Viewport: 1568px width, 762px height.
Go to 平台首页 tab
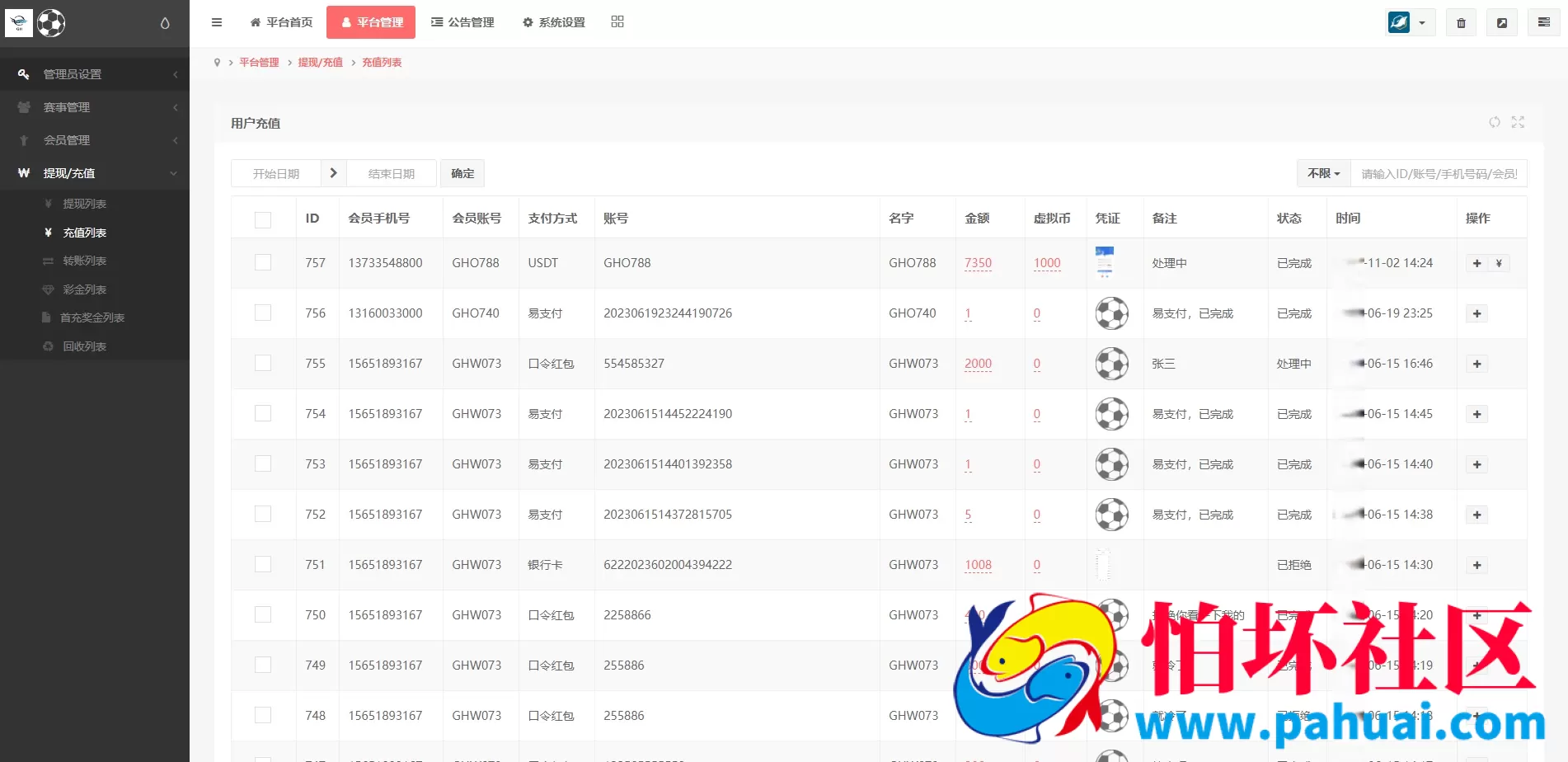click(x=281, y=22)
